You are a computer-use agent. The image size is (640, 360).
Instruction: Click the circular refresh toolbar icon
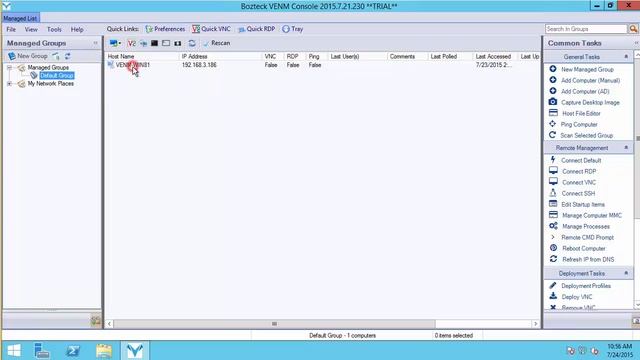coord(192,43)
